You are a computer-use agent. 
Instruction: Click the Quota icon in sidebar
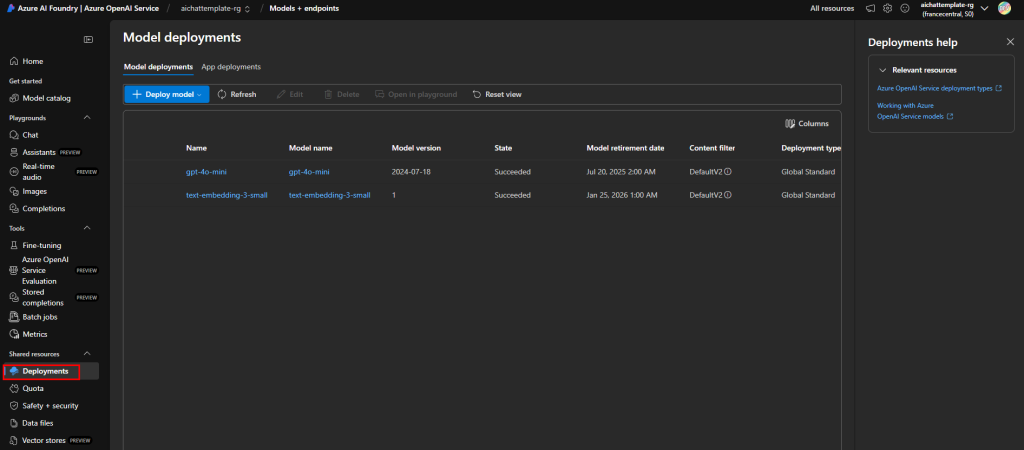click(x=14, y=389)
